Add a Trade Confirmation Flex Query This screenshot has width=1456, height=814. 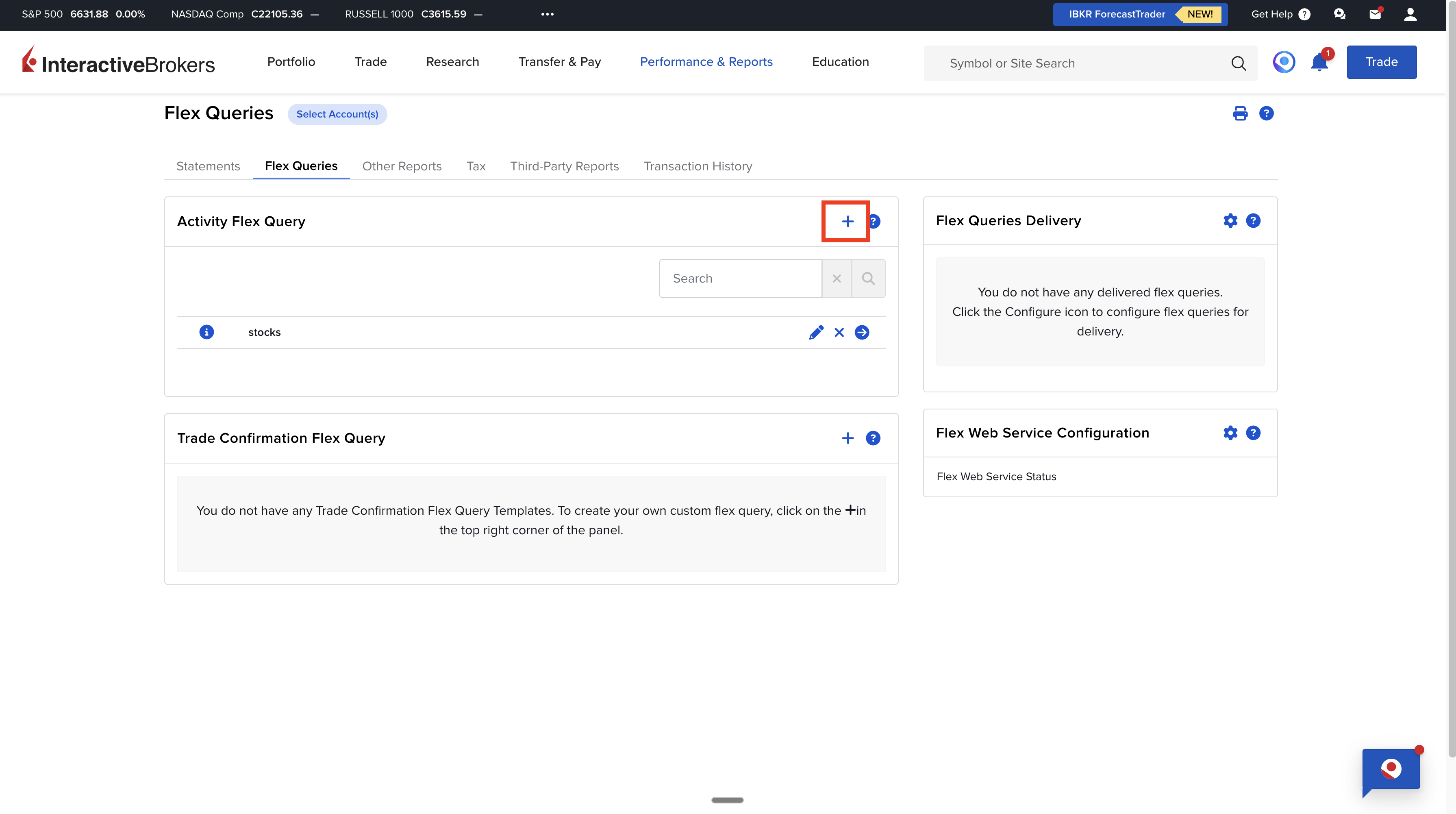coord(847,438)
